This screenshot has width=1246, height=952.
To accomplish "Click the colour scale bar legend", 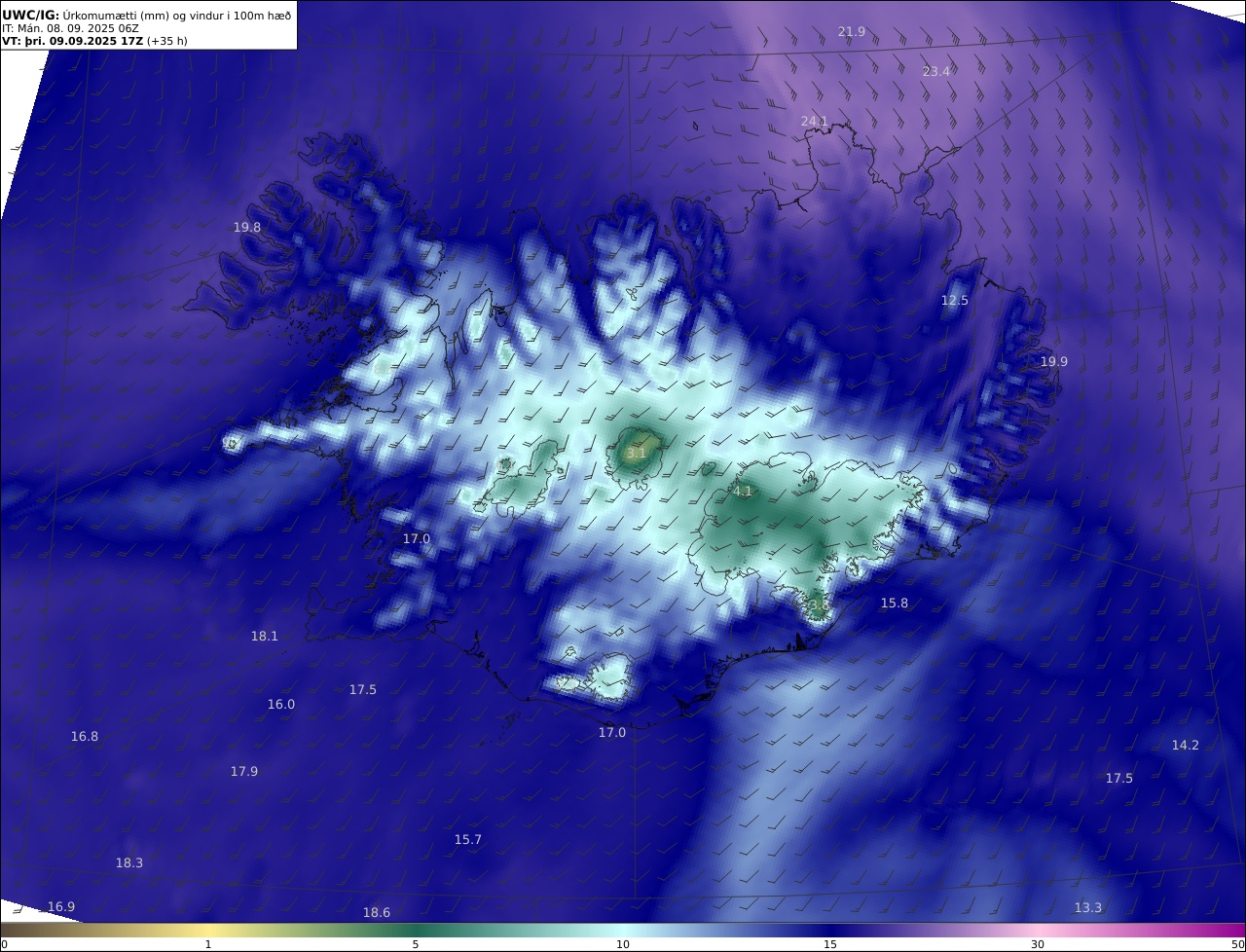I will pos(623,930).
